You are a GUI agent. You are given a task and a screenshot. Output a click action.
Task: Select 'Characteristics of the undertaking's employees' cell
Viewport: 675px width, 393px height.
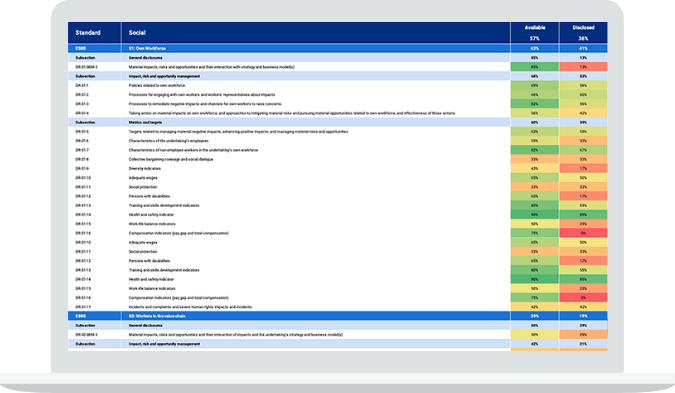168,141
